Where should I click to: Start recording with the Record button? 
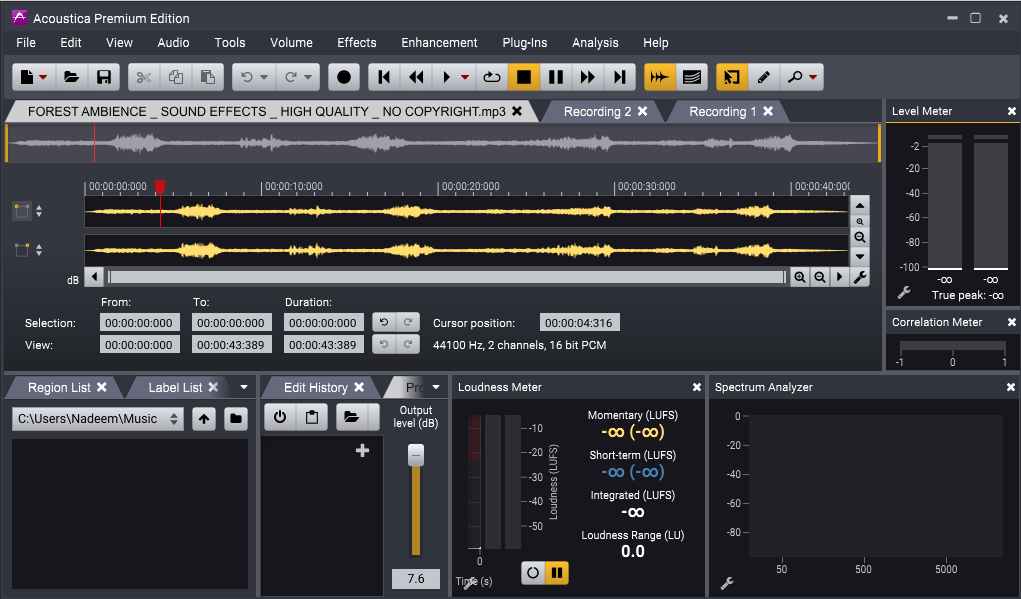(344, 77)
